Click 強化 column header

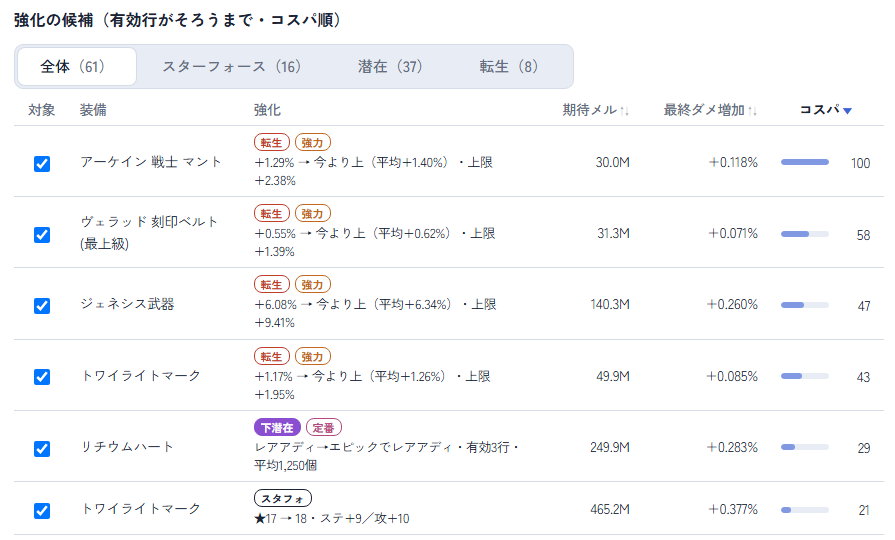click(267, 110)
